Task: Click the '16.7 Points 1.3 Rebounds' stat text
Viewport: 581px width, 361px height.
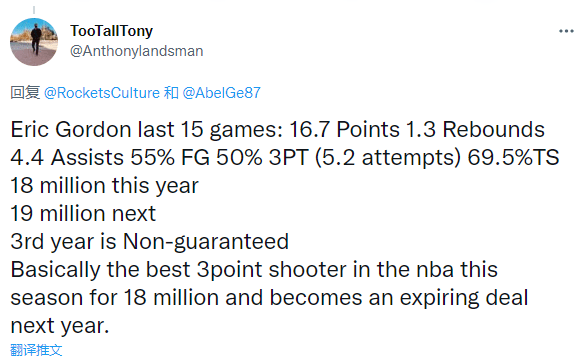Action: point(417,130)
